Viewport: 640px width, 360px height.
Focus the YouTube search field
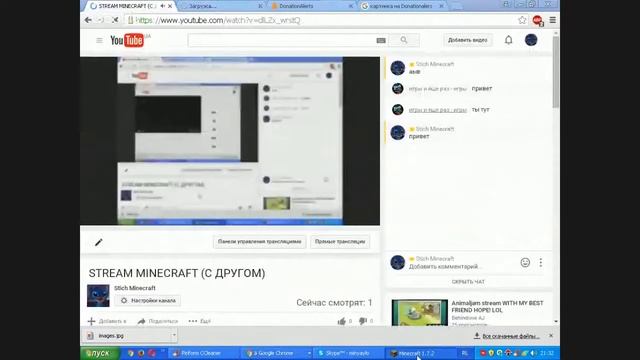282,40
